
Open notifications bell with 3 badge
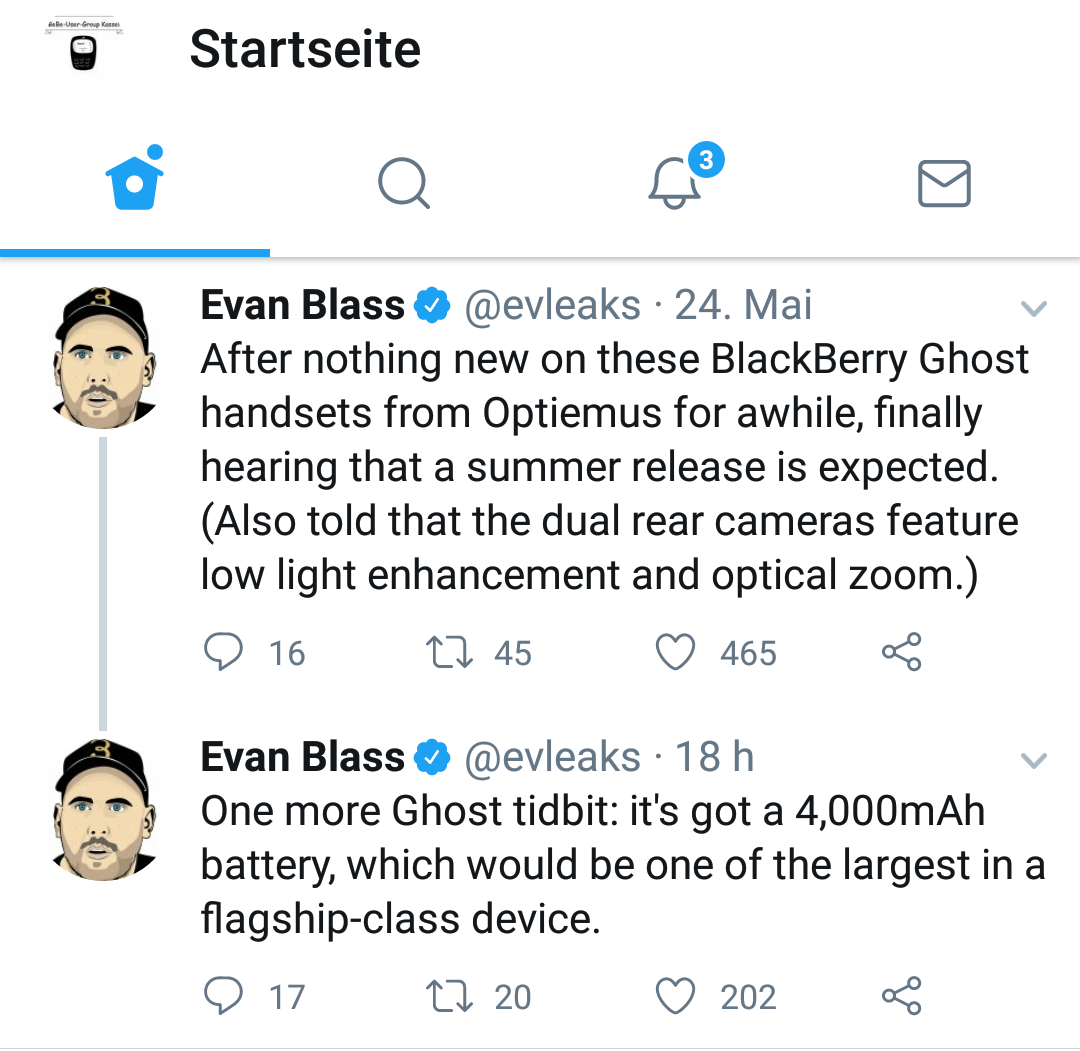675,183
